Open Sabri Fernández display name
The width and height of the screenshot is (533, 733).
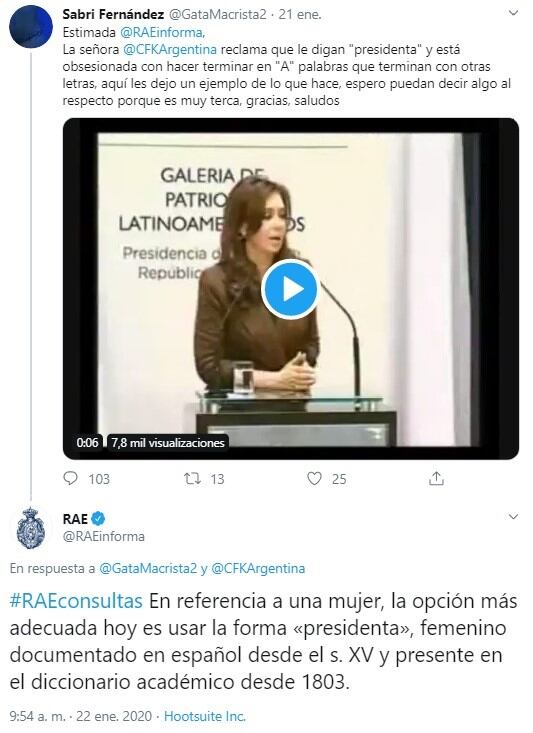coord(113,14)
